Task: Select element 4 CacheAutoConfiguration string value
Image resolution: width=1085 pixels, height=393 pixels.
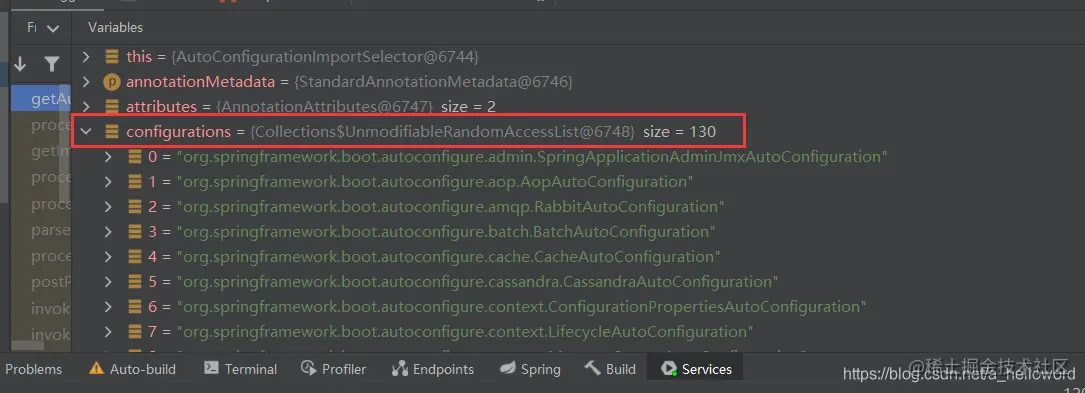Action: (x=448, y=257)
